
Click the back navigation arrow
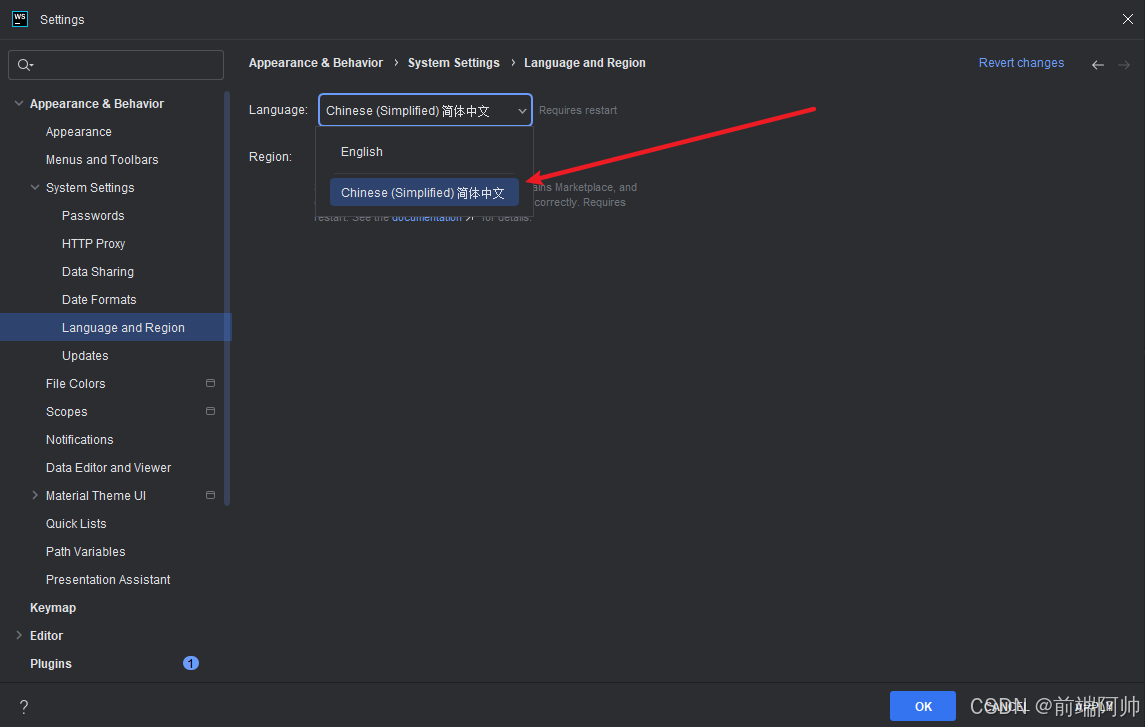(x=1098, y=65)
